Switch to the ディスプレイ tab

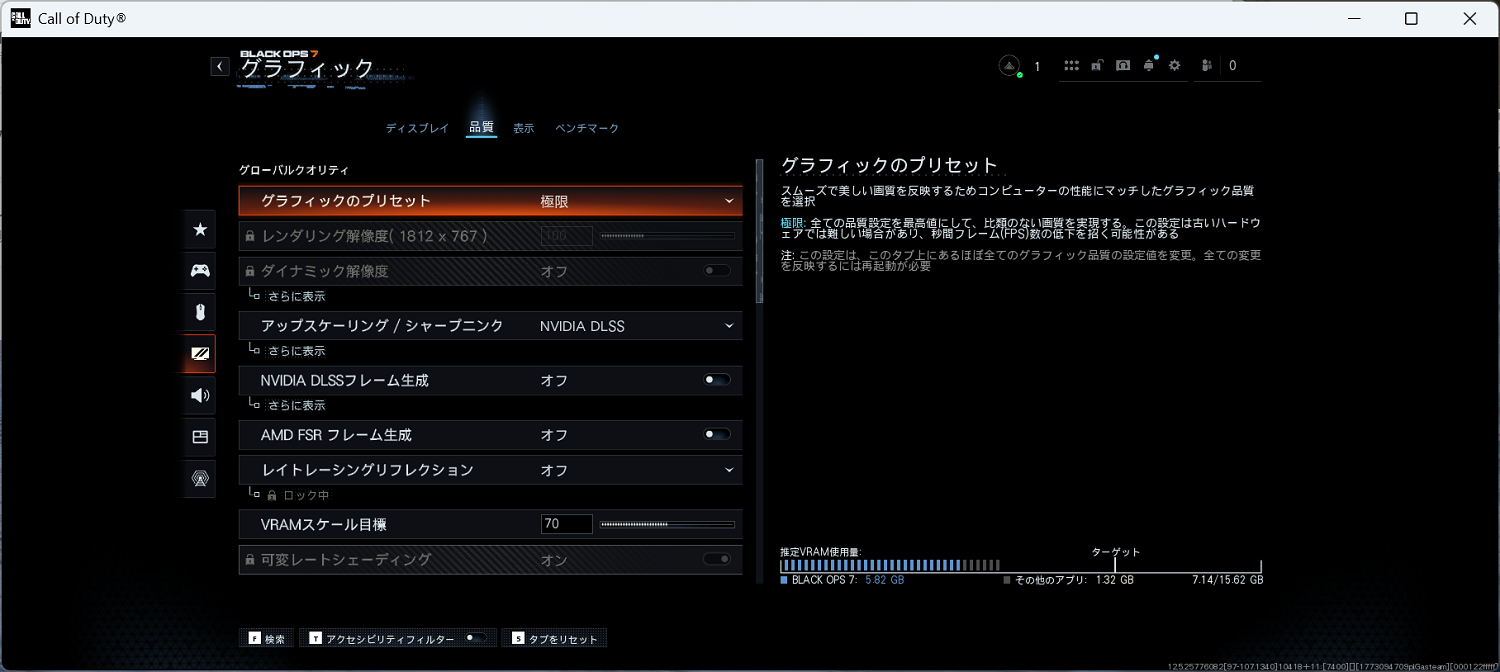[x=417, y=128]
